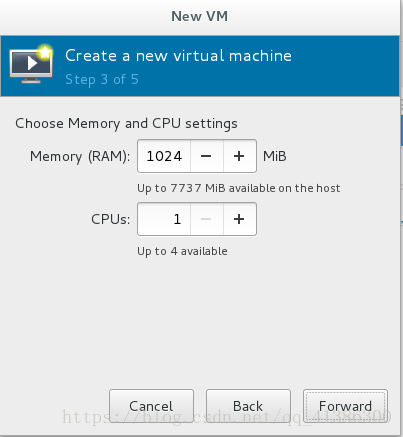Focus the CPUs field showing 1
403x437 pixels.
pos(164,219)
